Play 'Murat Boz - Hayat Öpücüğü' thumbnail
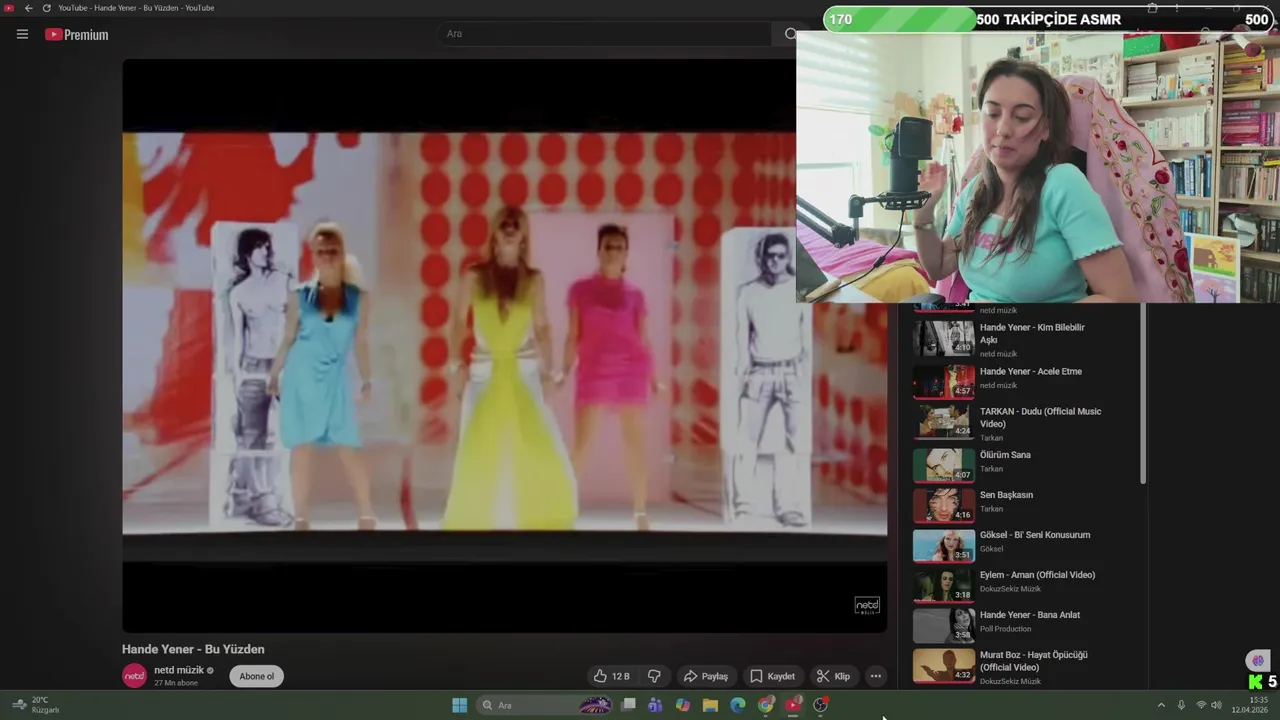 [943, 664]
